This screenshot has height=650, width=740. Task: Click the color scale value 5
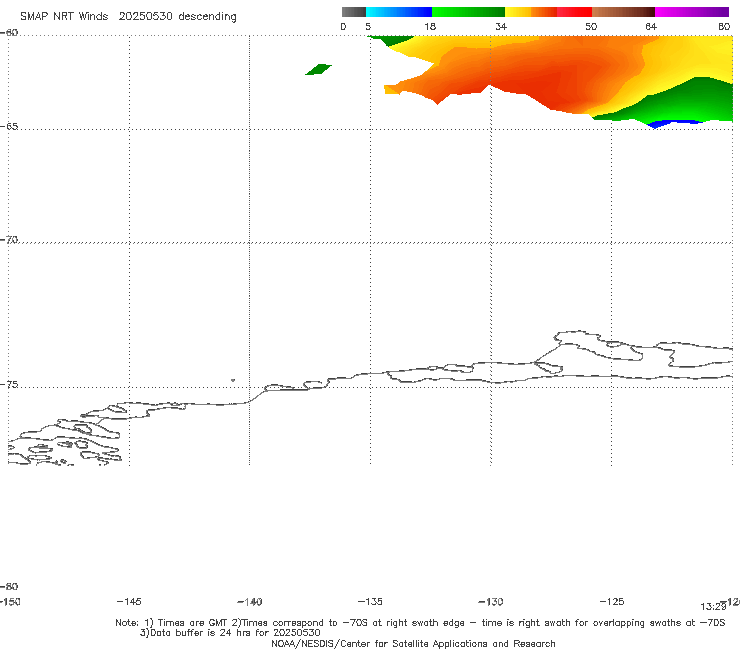pos(368,27)
